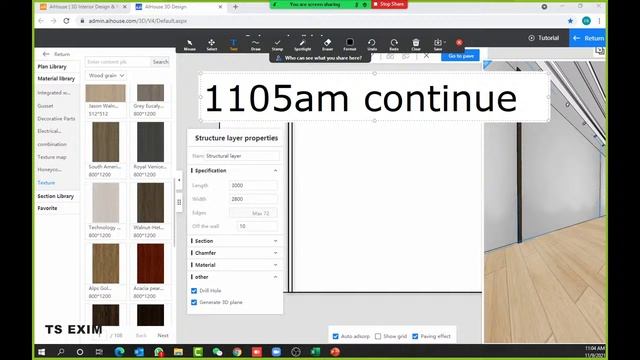Toggle the Paving effect checkbox
The width and height of the screenshot is (640, 360).
(x=415, y=336)
